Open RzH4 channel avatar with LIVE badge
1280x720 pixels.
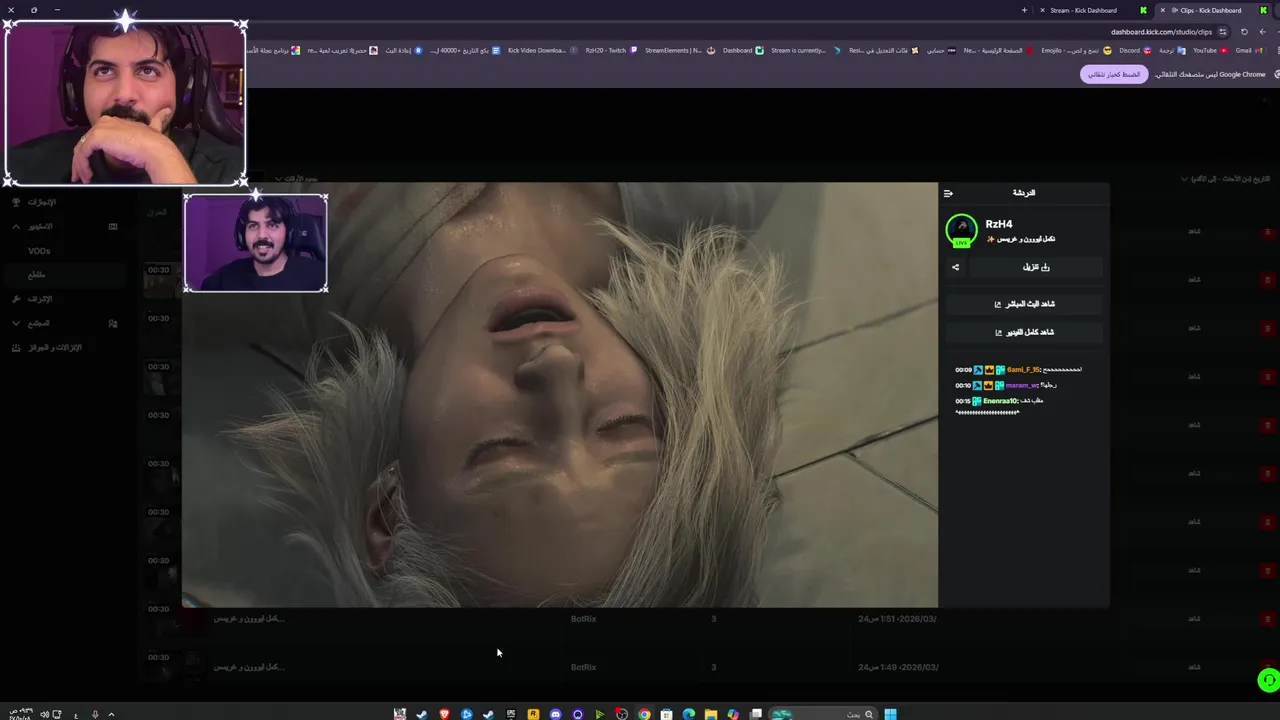961,230
